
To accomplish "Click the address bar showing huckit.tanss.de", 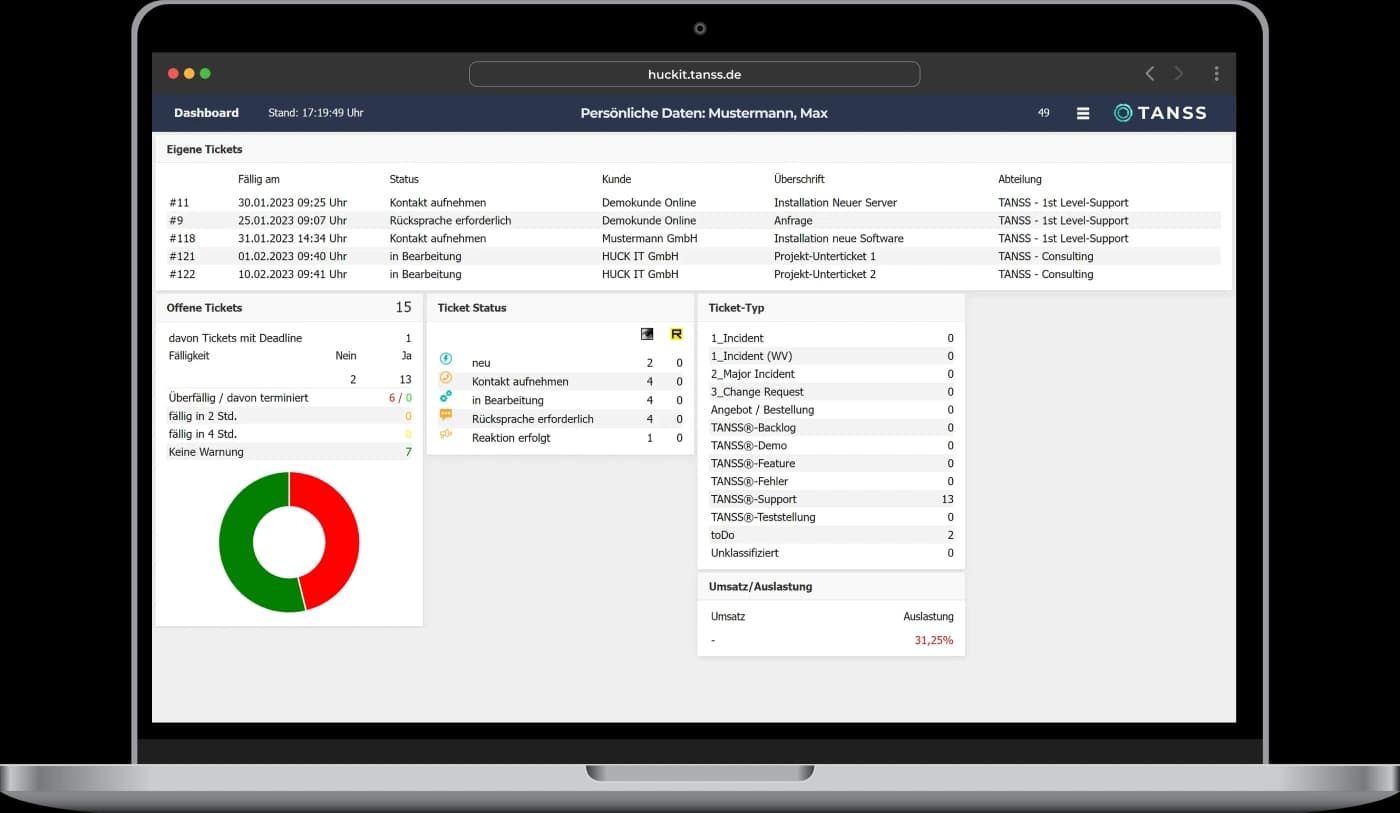I will coord(694,73).
